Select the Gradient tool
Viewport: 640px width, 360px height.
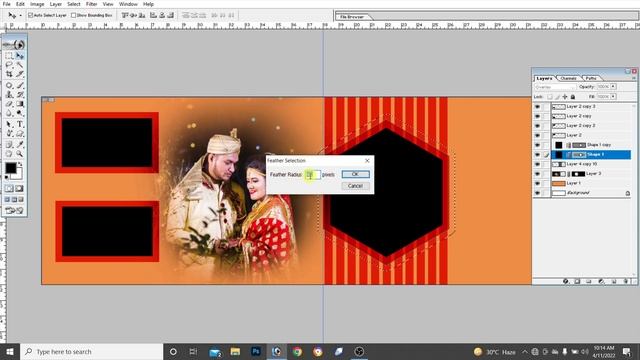pyautogui.click(x=20, y=104)
